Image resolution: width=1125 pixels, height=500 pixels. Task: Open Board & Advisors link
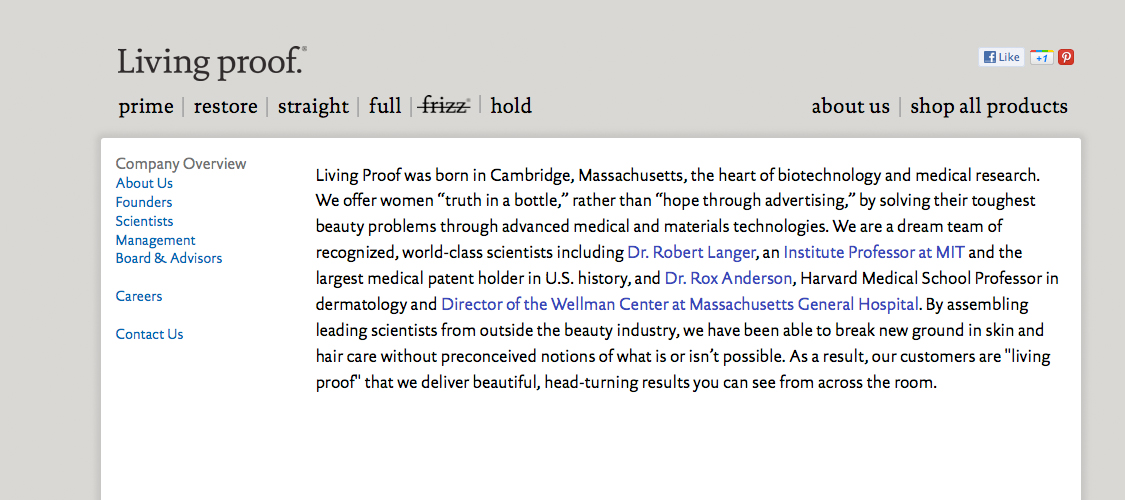tap(169, 258)
